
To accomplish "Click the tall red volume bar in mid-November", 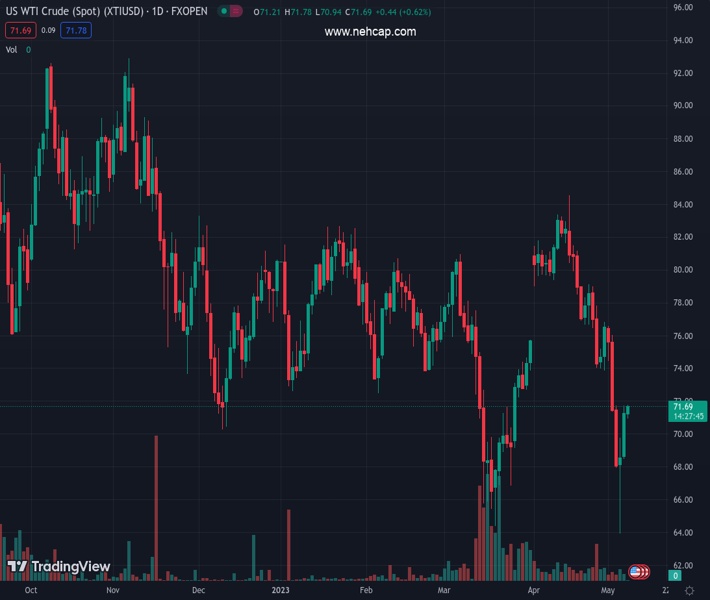I will [x=156, y=508].
